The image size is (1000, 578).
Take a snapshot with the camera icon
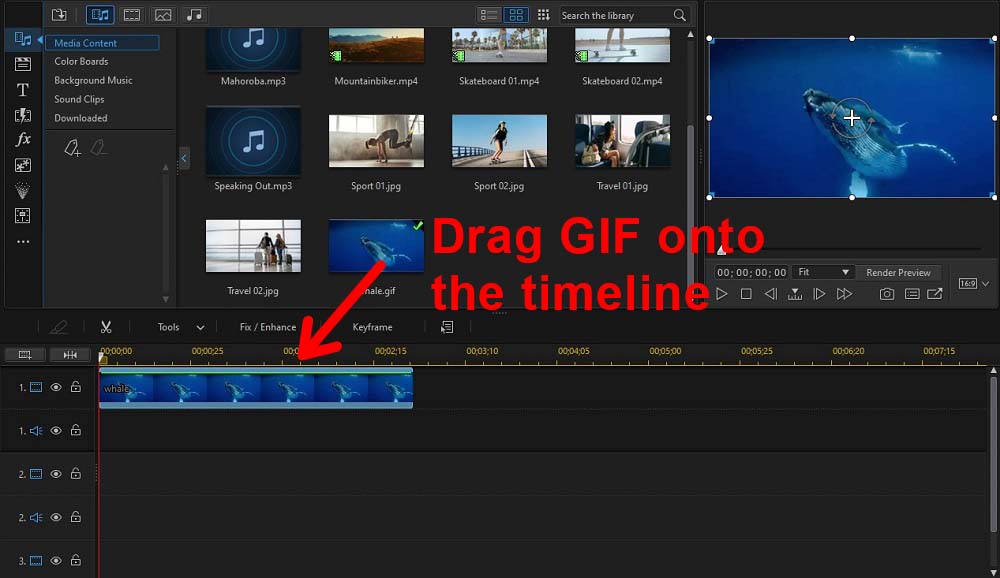click(x=886, y=295)
